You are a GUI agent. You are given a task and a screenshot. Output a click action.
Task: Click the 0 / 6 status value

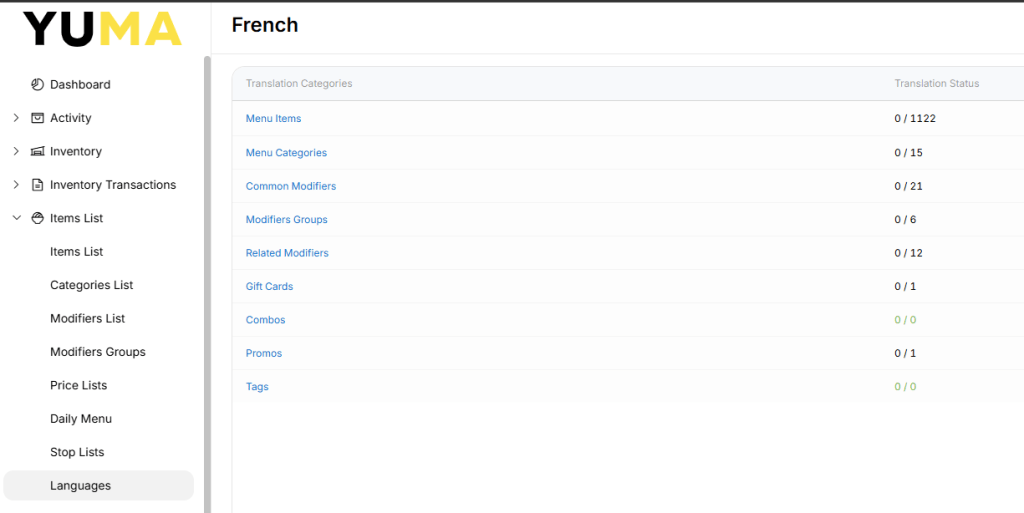tap(905, 219)
